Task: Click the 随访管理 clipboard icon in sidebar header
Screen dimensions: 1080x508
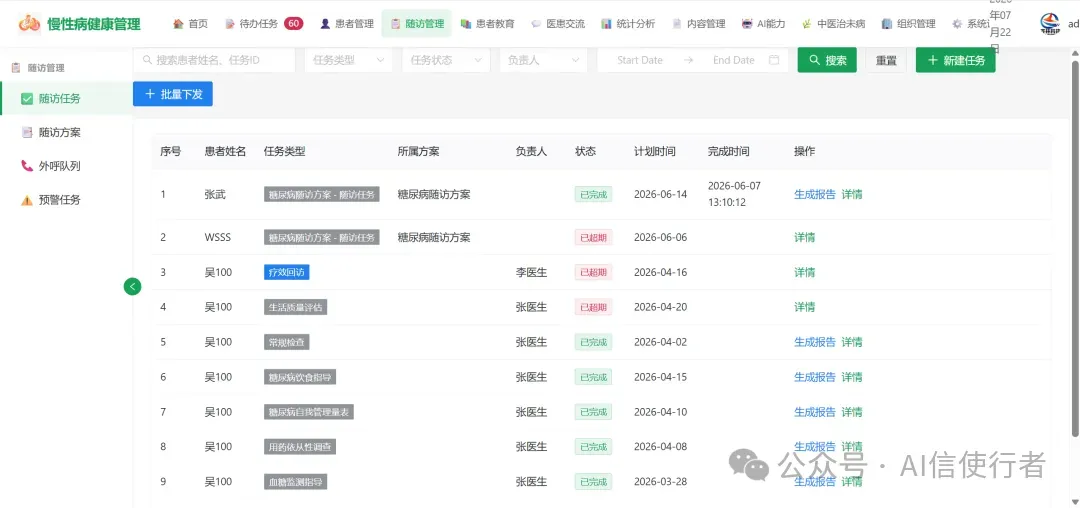Action: [16, 67]
